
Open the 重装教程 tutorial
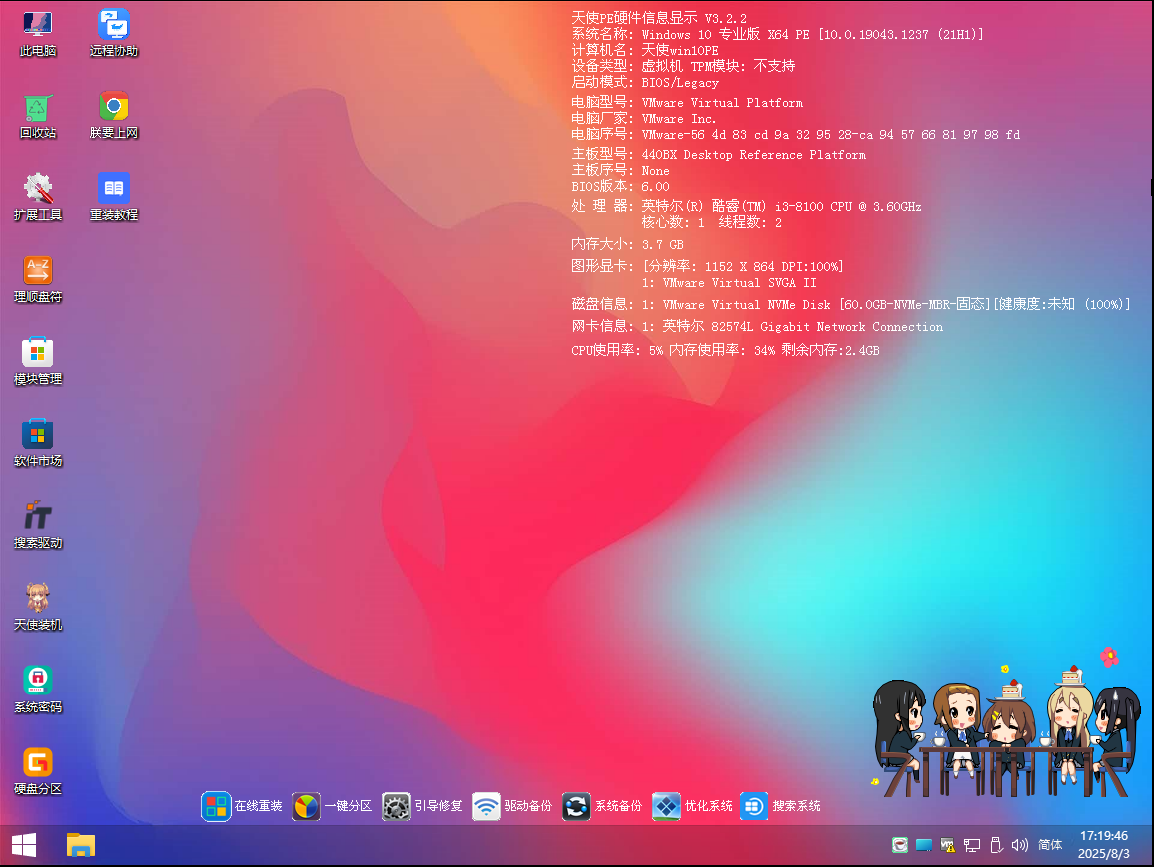[x=113, y=188]
